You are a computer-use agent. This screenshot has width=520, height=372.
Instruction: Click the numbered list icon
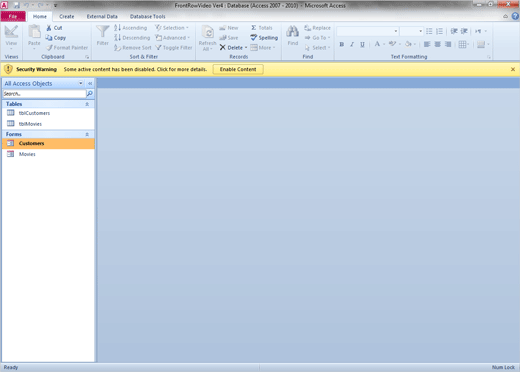pyautogui.click(x=439, y=31)
